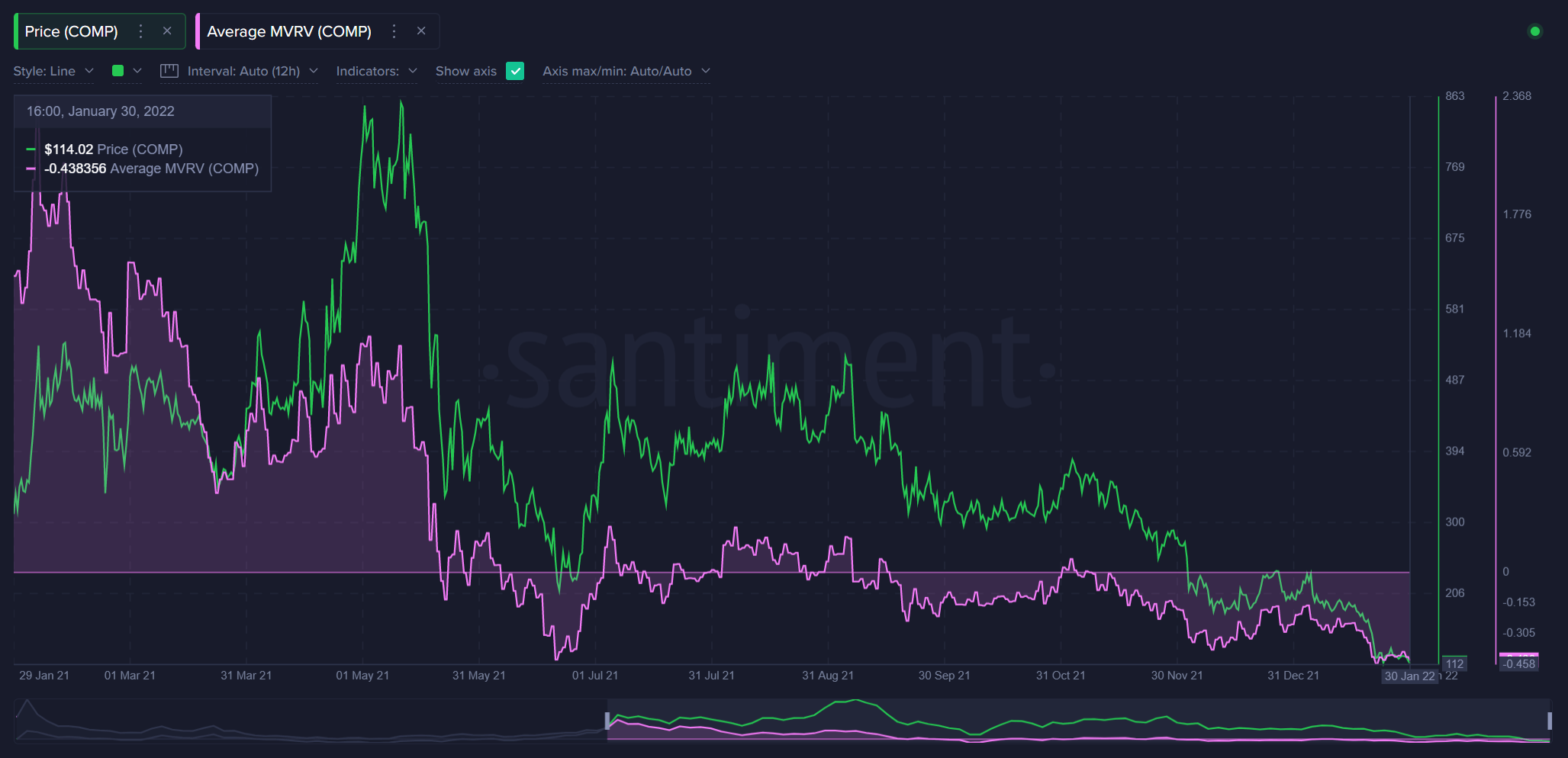Open Price (COMP) metric options menu
1568x758 pixels.
click(x=140, y=31)
